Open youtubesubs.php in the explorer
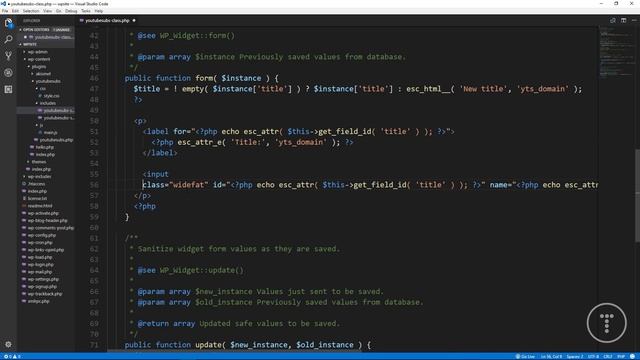The width and height of the screenshot is (640, 360). [x=56, y=140]
